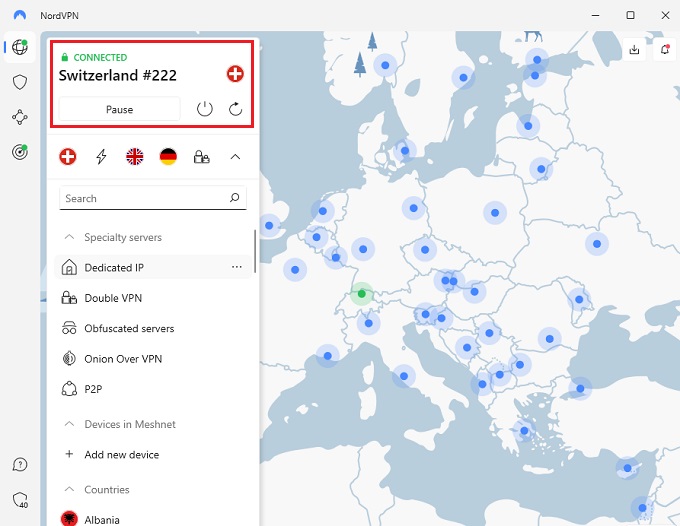Select Onion Over VPN
This screenshot has width=680, height=526.
(153, 359)
